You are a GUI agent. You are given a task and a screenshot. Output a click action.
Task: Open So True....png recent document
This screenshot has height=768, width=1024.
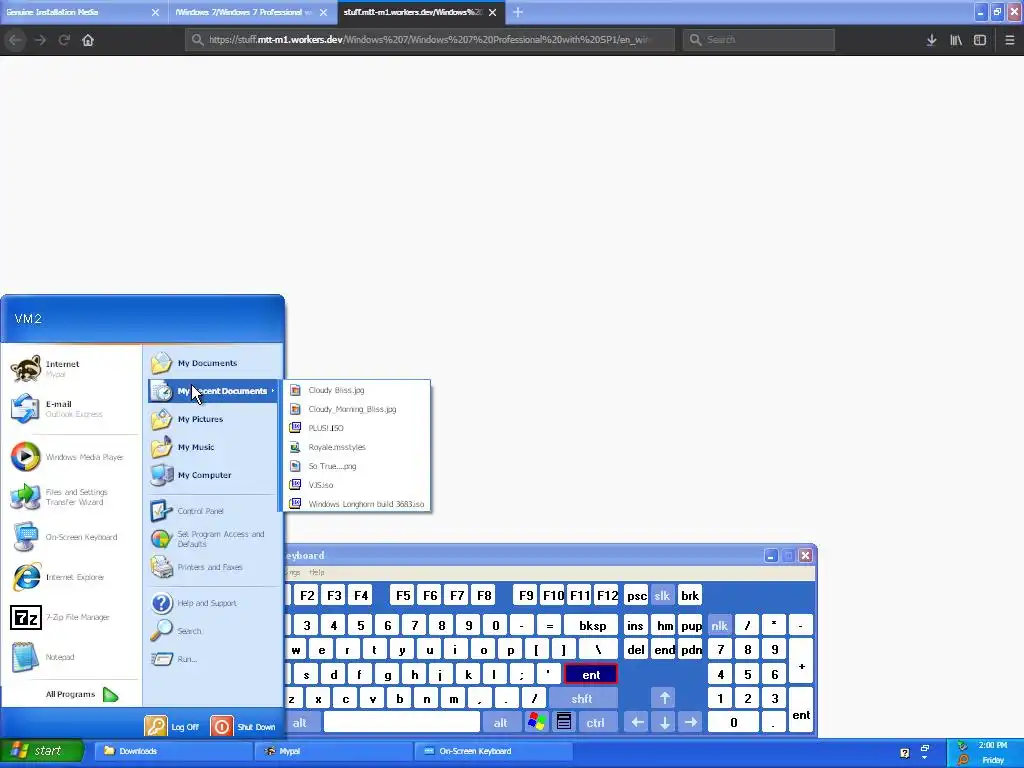point(357,466)
